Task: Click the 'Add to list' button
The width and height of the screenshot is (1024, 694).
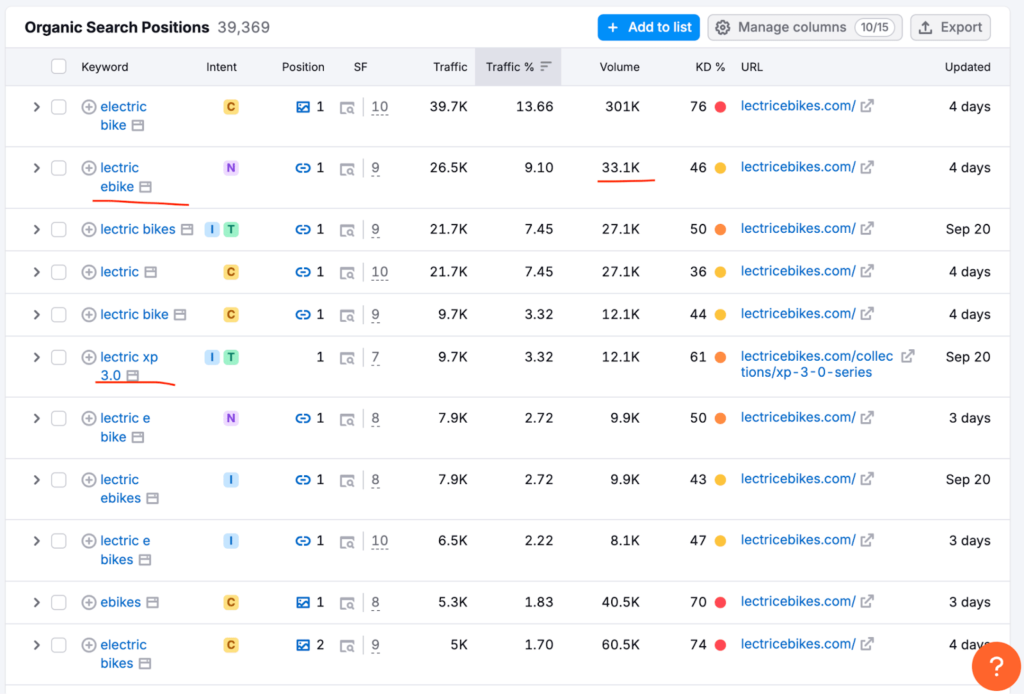Action: click(x=648, y=27)
